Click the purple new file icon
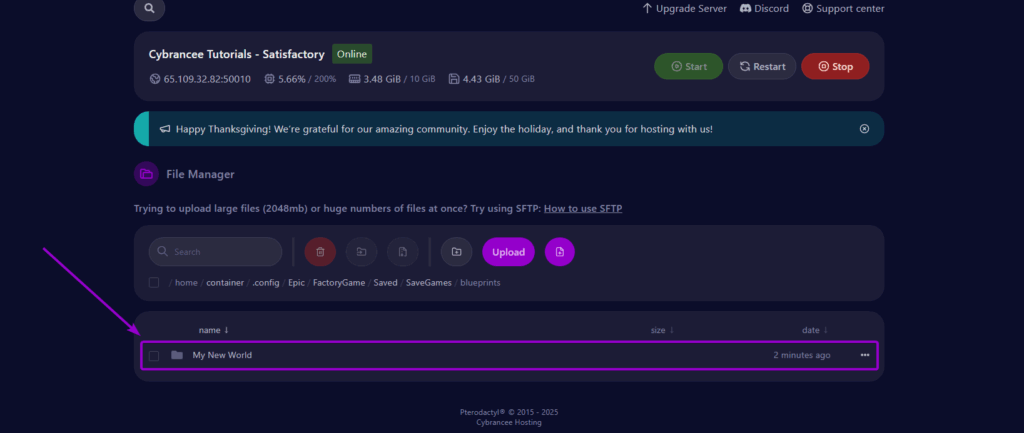This screenshot has height=433, width=1024. (560, 251)
